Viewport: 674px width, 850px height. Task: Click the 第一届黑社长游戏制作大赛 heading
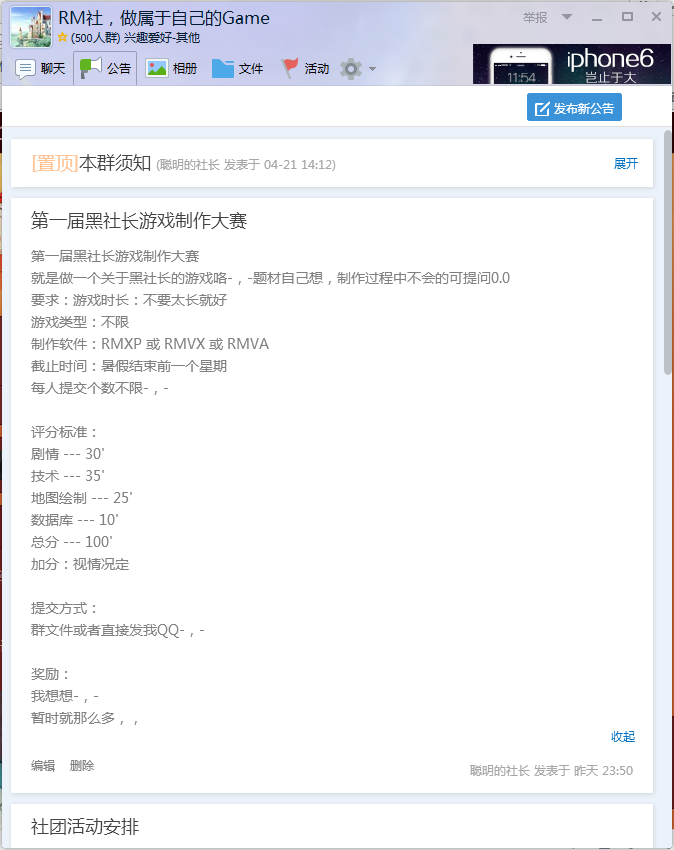[x=139, y=221]
